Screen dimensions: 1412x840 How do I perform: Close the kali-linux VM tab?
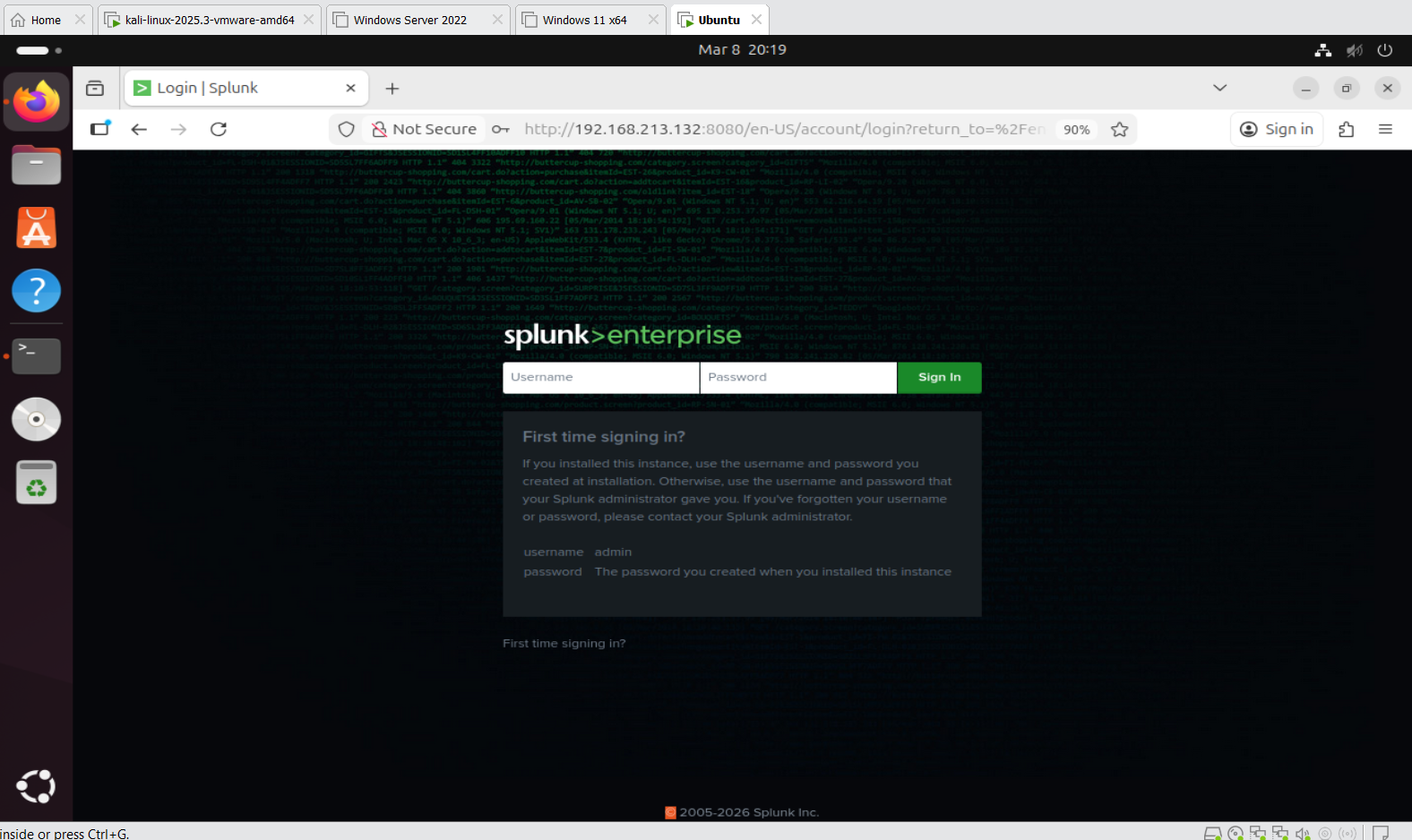click(x=309, y=20)
